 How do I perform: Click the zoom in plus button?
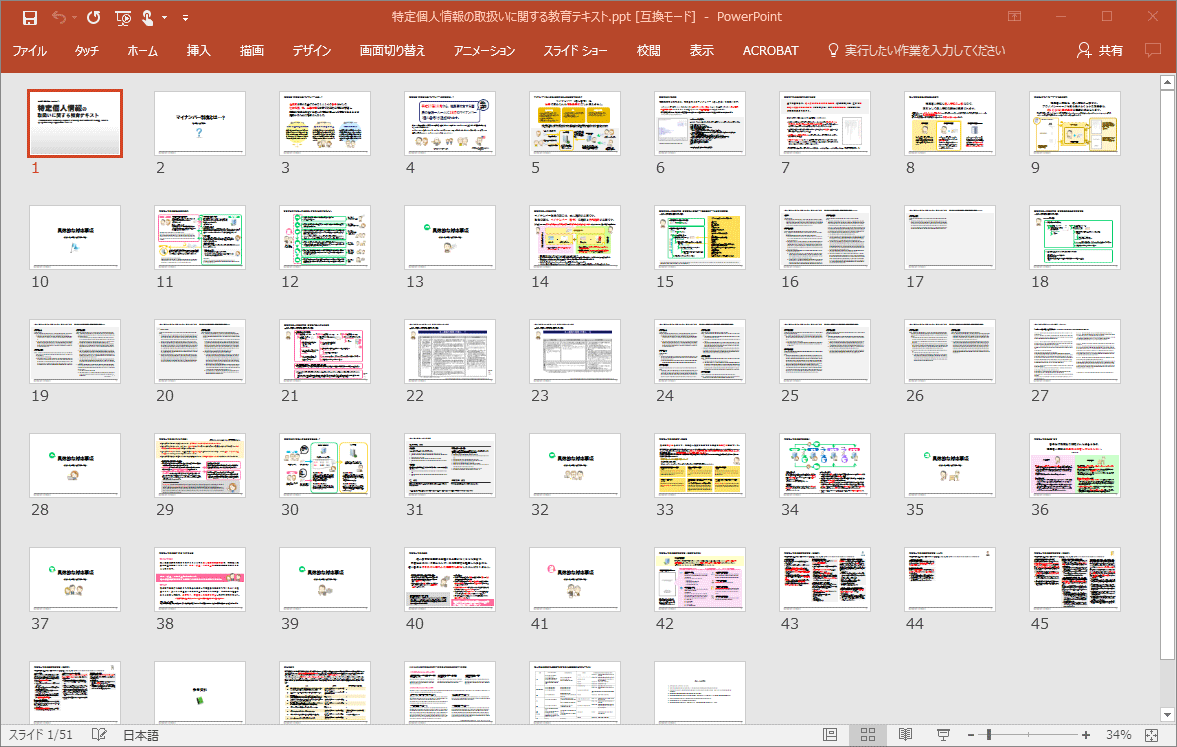coord(1086,735)
